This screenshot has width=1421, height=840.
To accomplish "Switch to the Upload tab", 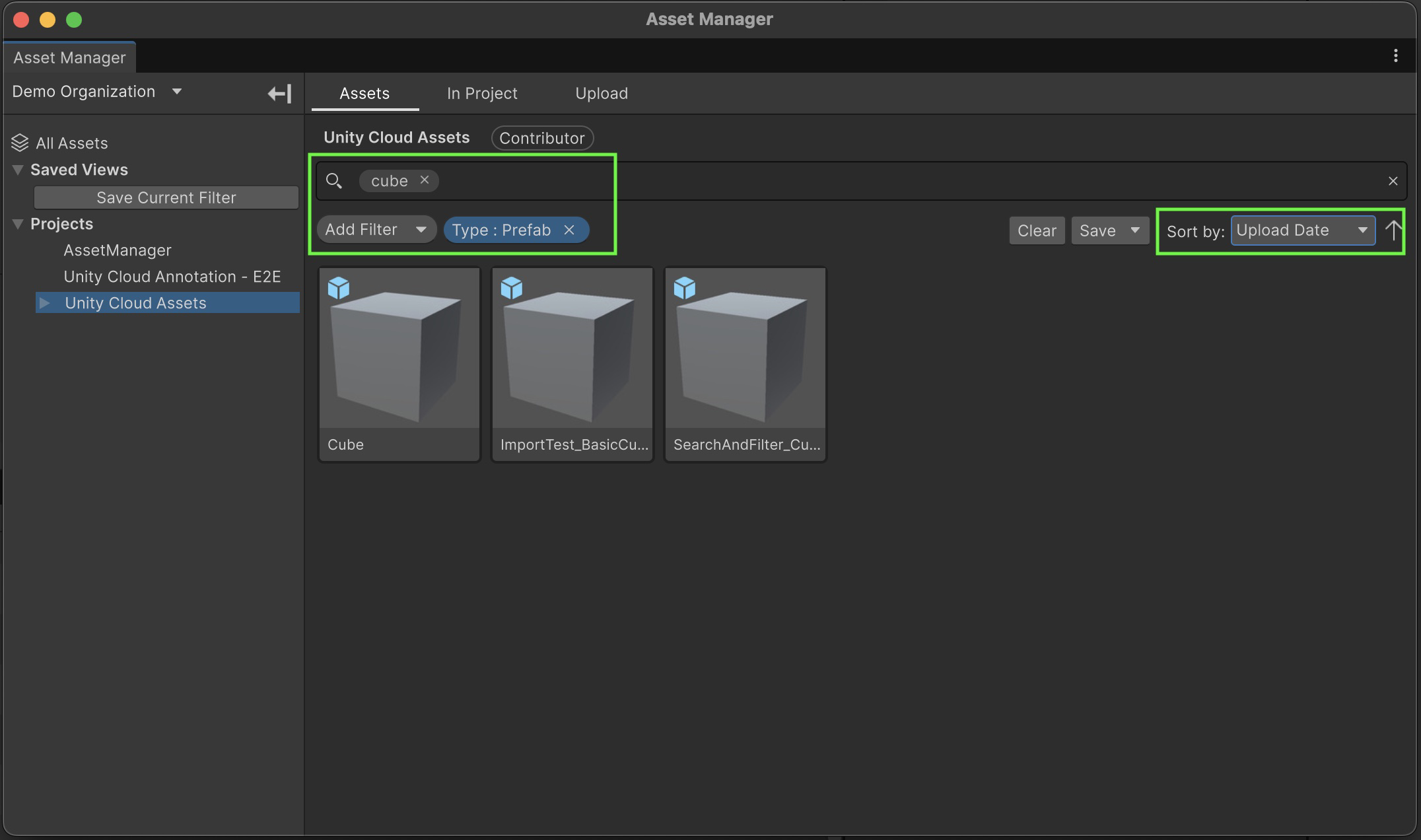I will point(601,93).
